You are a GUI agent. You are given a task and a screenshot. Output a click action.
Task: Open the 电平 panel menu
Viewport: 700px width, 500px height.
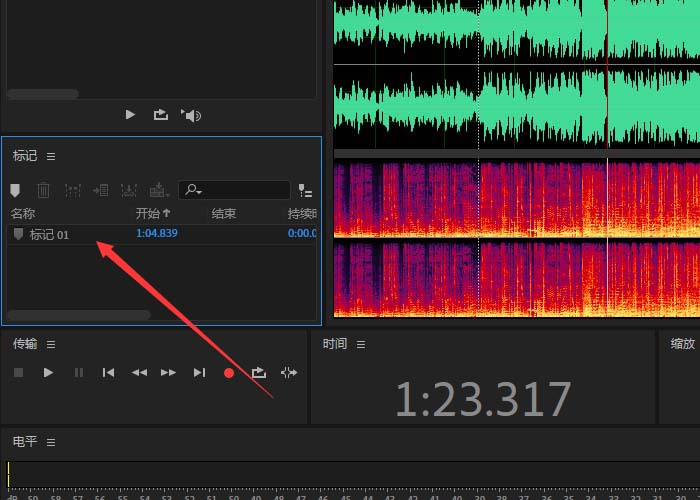tap(51, 442)
